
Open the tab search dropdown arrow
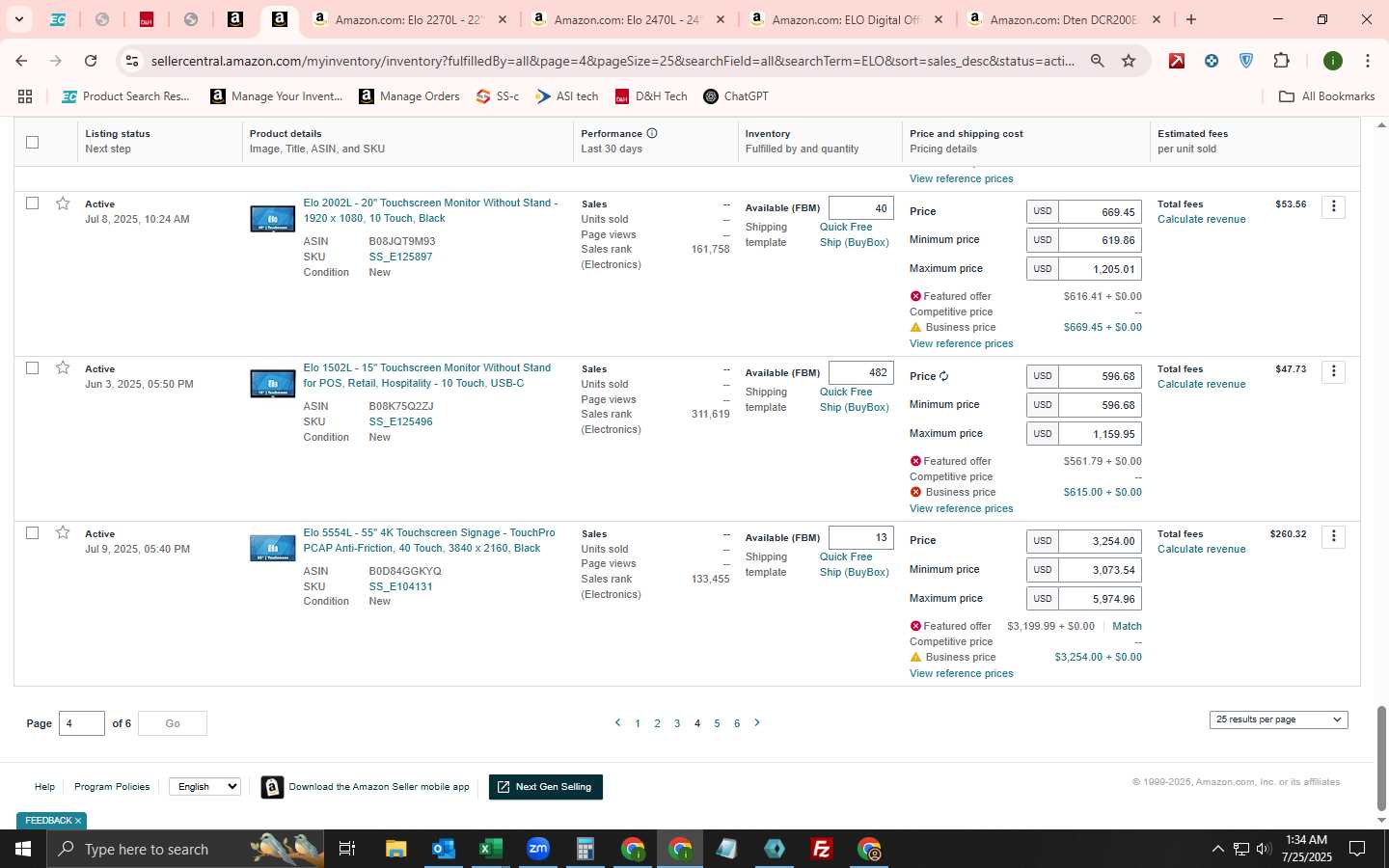(18, 19)
